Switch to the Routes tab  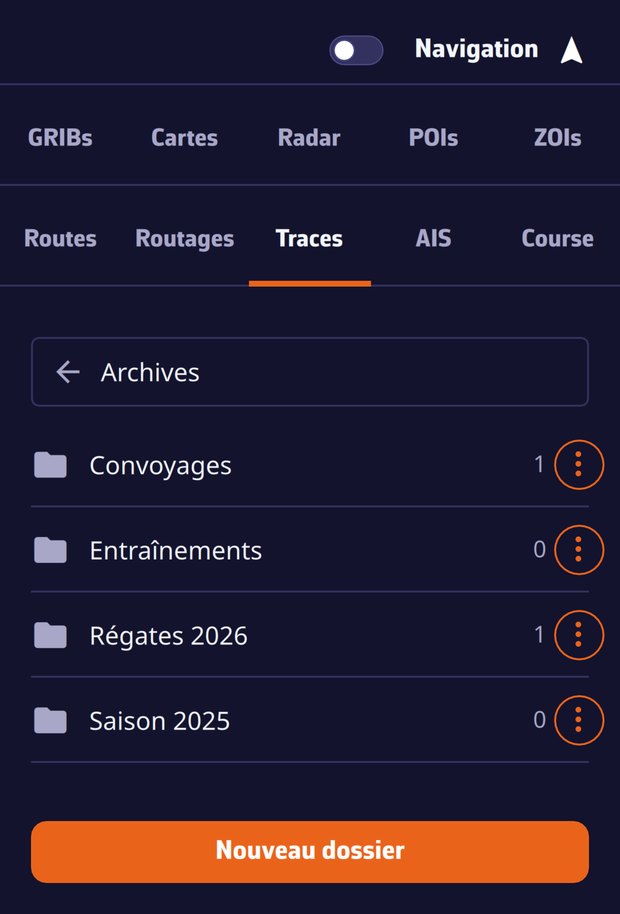(x=60, y=238)
